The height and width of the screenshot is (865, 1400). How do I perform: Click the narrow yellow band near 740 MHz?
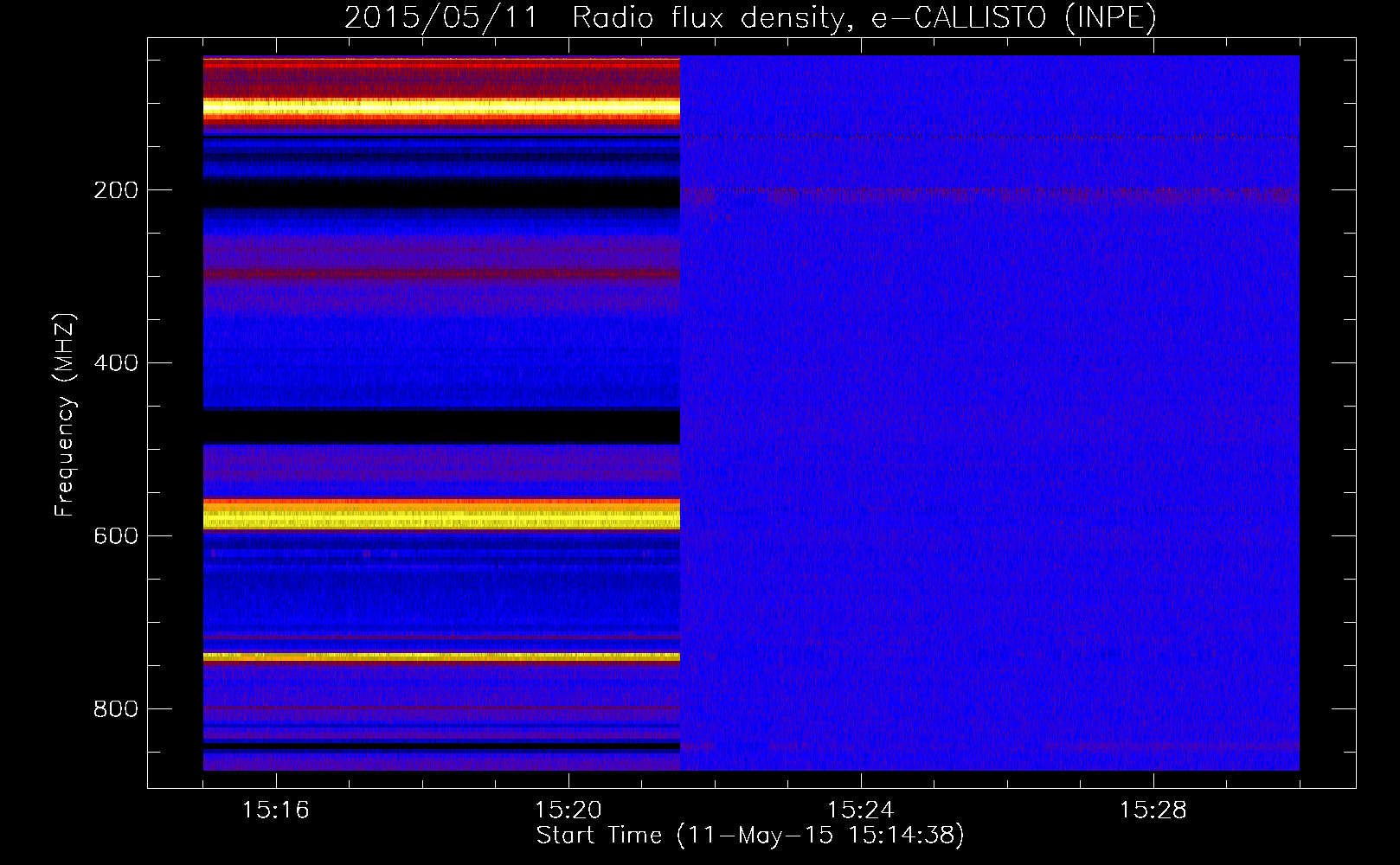coord(441,657)
